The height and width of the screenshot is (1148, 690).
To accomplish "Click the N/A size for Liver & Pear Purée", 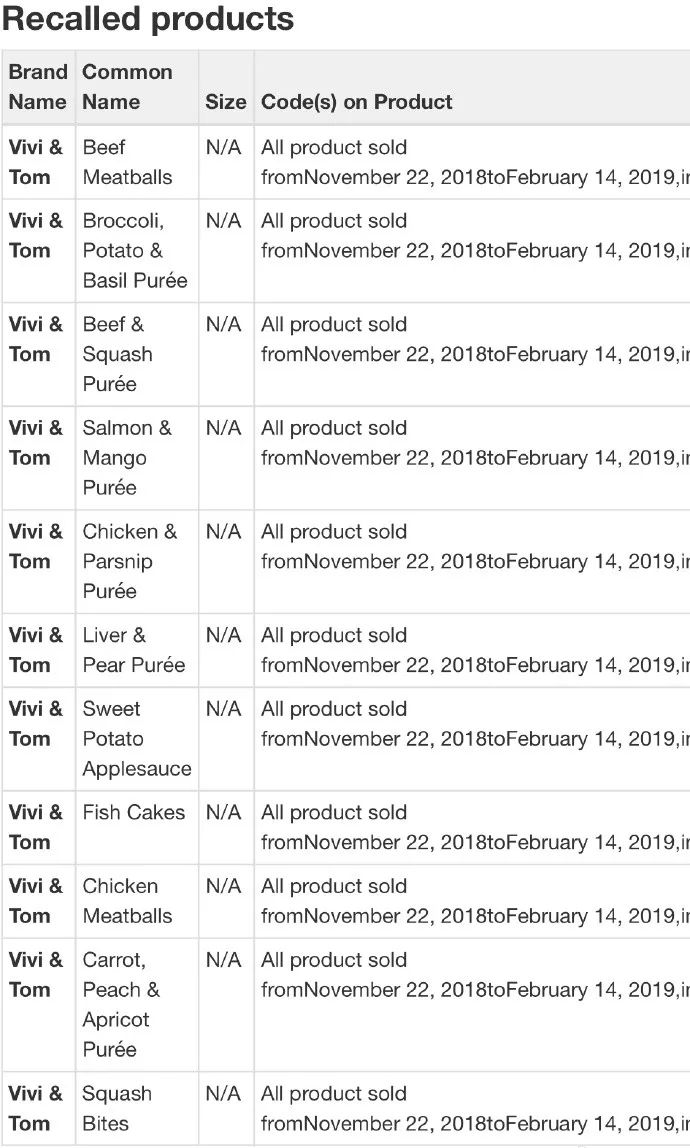I will [x=223, y=635].
